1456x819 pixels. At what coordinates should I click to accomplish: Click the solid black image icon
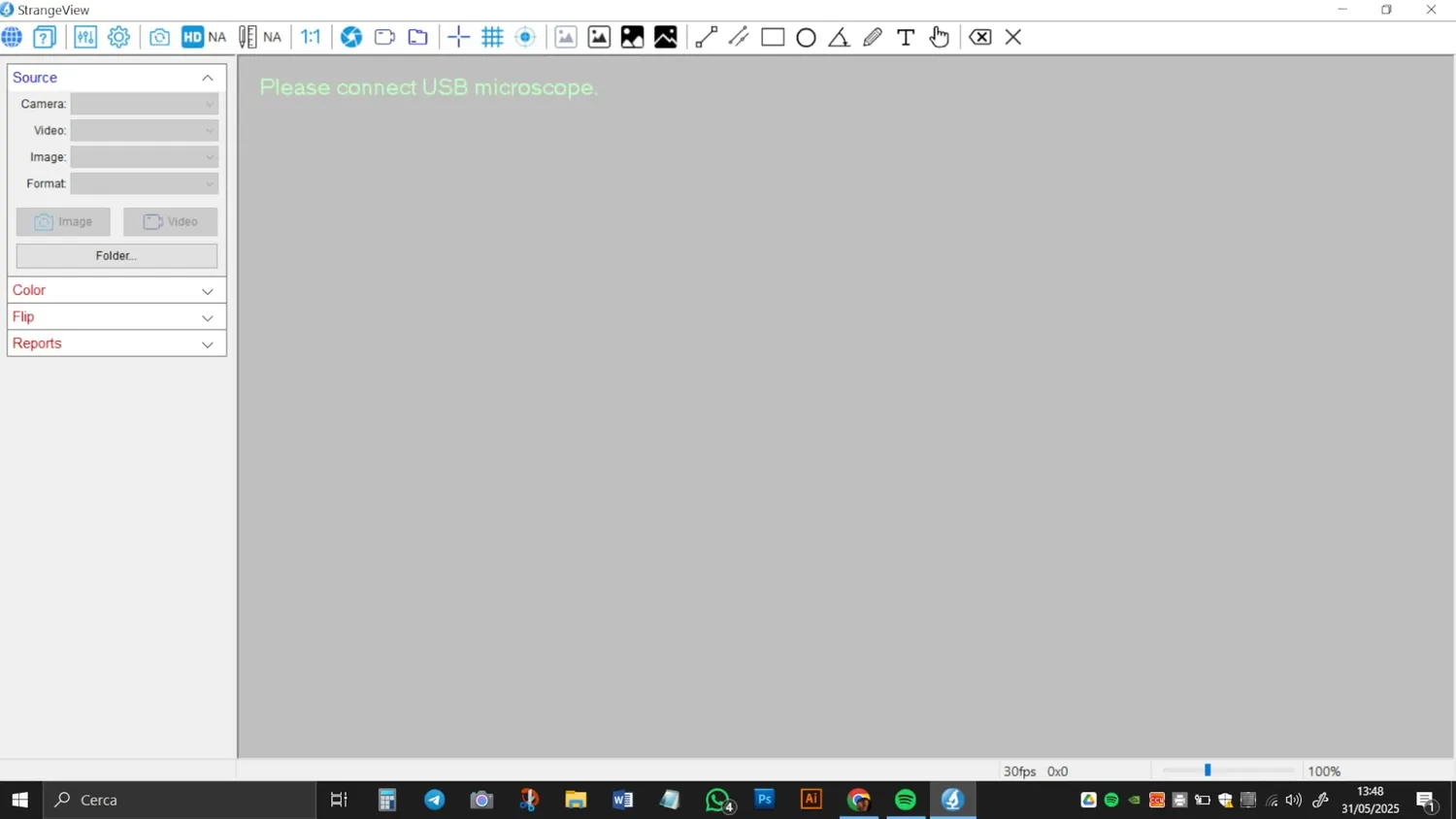point(666,38)
